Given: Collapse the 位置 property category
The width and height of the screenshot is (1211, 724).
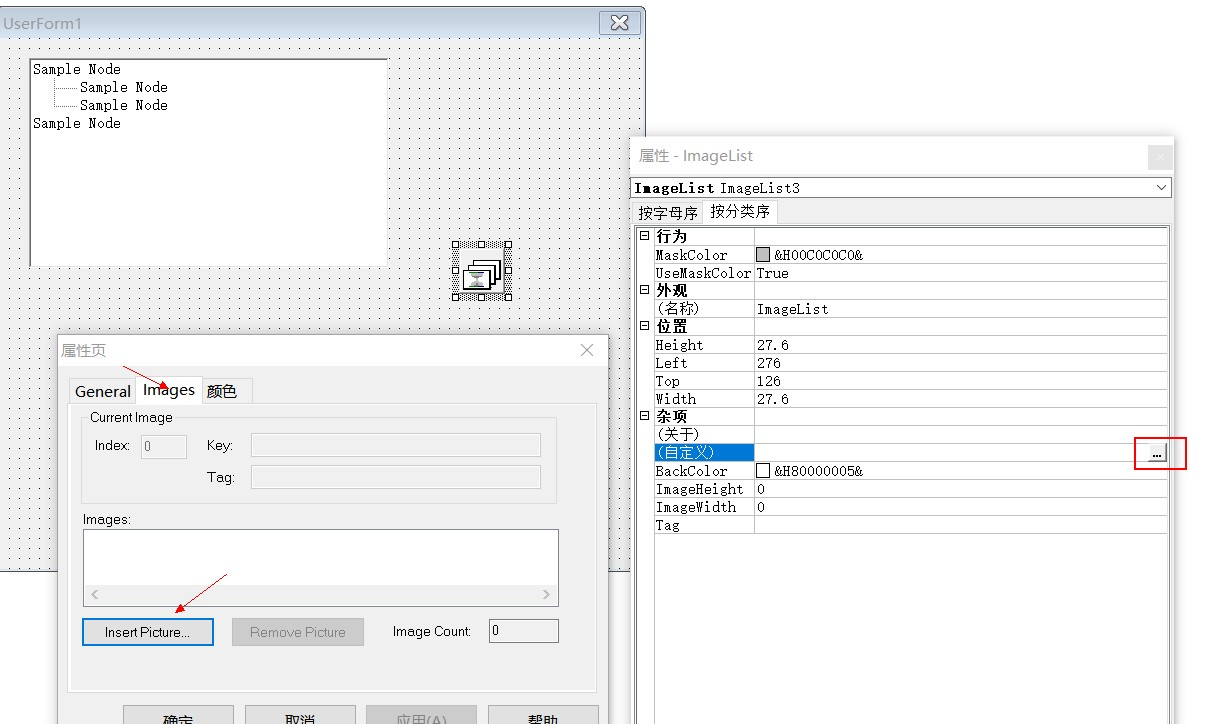Looking at the screenshot, I should click(644, 326).
